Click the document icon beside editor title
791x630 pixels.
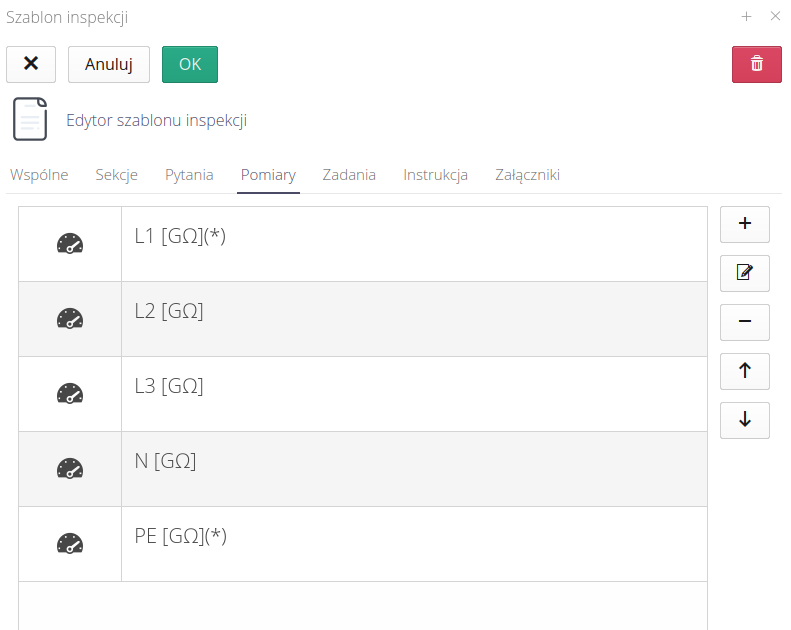[30, 120]
